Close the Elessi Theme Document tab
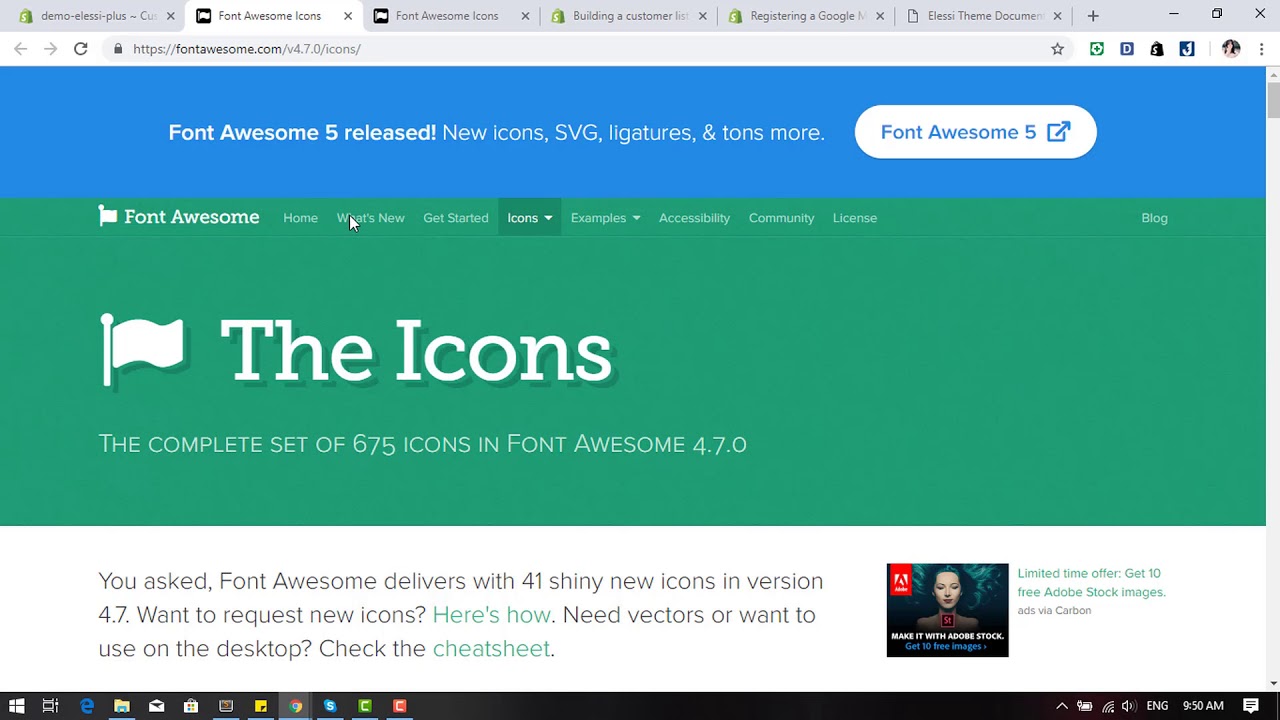This screenshot has height=720, width=1280. click(1057, 16)
